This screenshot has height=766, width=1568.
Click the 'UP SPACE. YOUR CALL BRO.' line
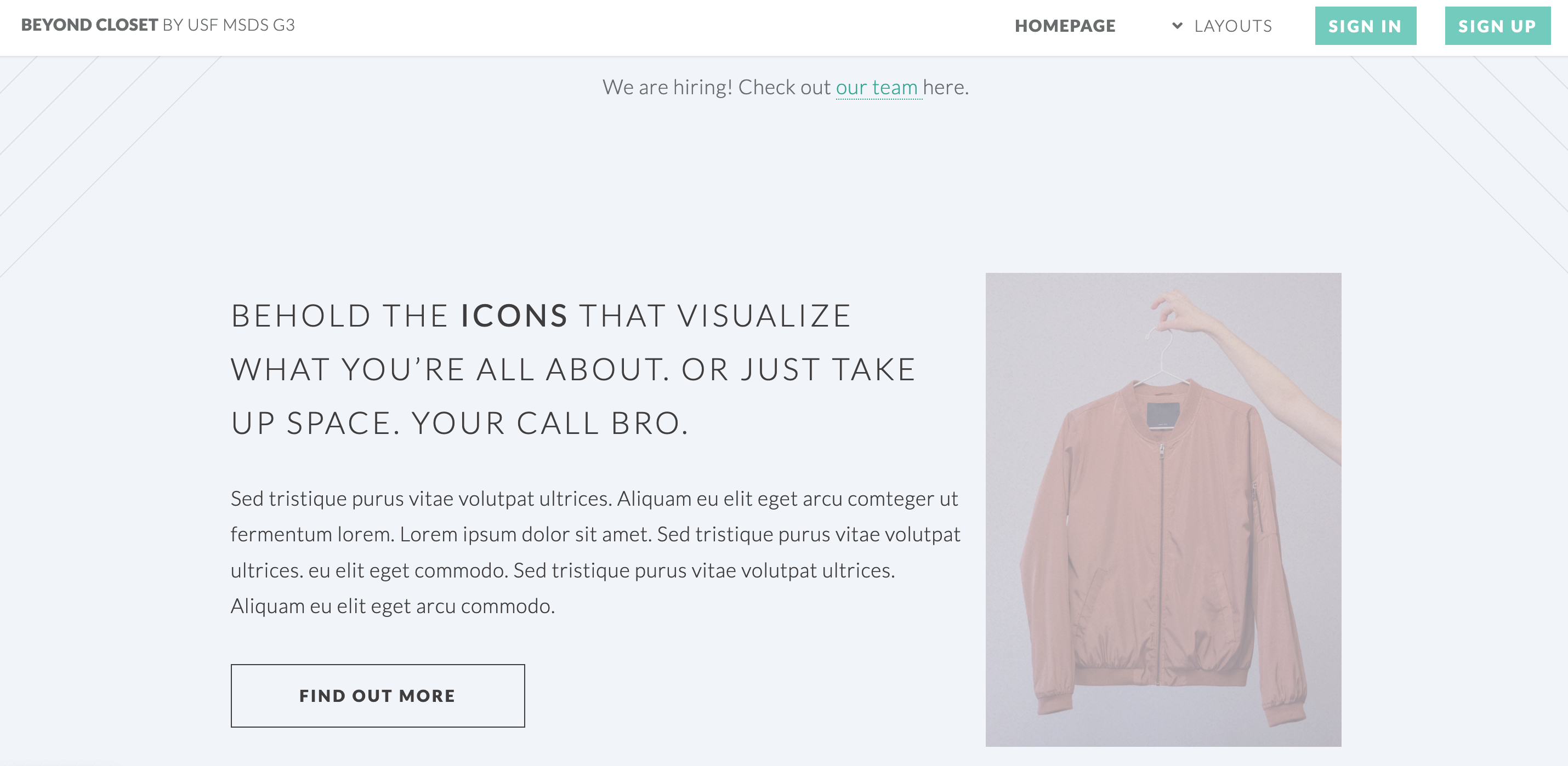click(x=459, y=424)
